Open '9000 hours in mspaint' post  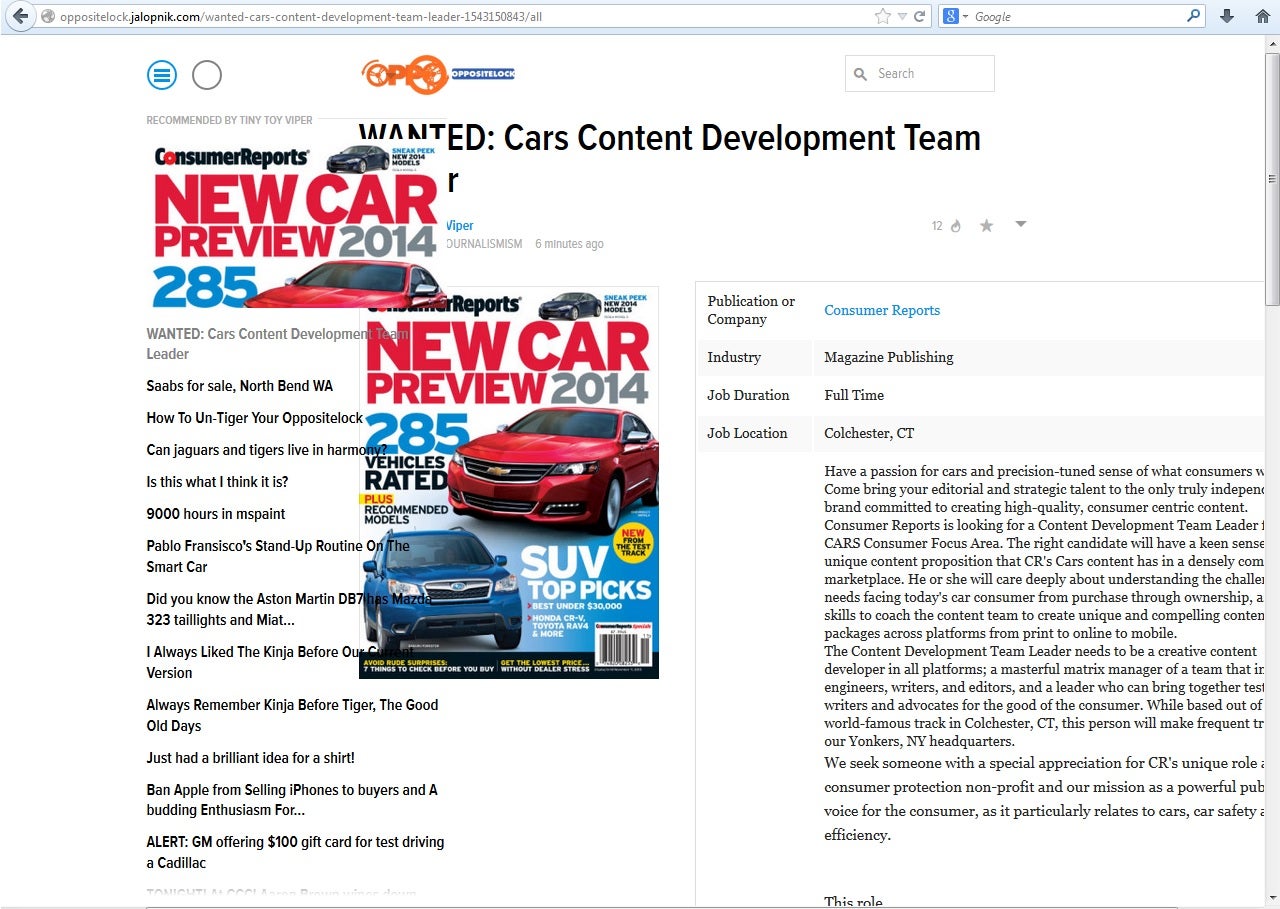coord(216,514)
